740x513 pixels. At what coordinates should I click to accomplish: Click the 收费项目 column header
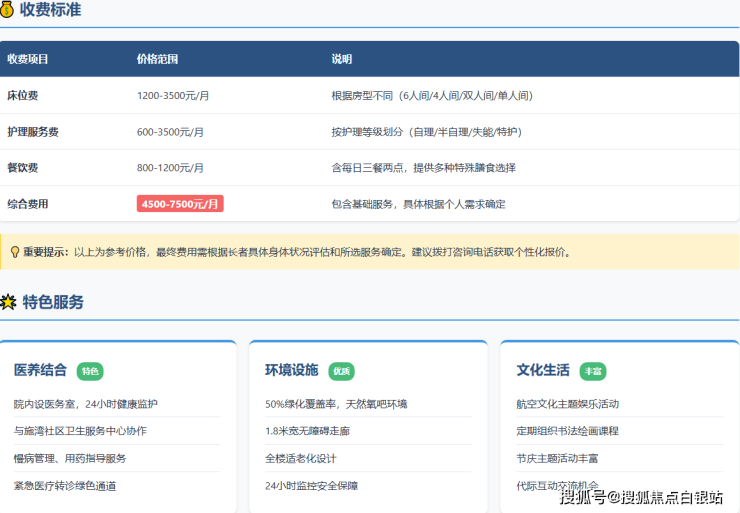tap(28, 59)
